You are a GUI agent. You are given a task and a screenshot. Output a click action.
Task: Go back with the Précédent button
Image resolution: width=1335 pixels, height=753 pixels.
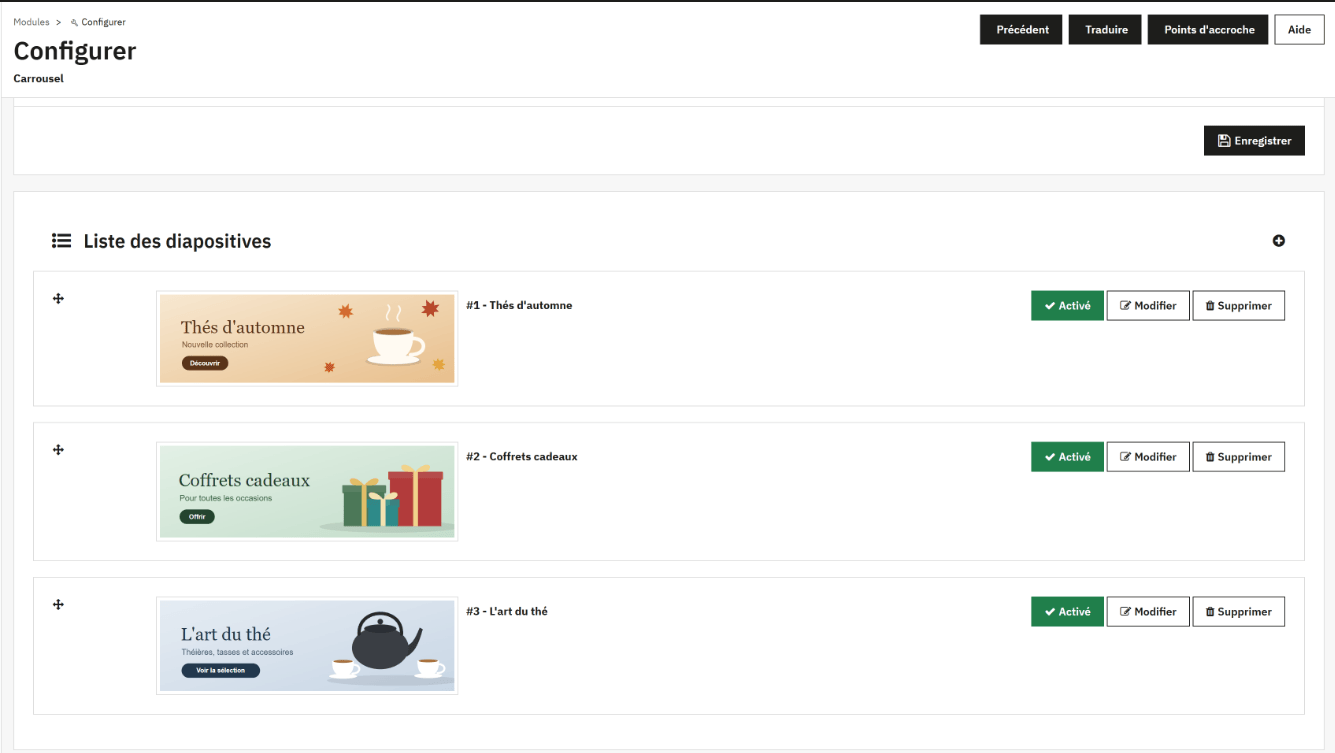coord(1021,30)
